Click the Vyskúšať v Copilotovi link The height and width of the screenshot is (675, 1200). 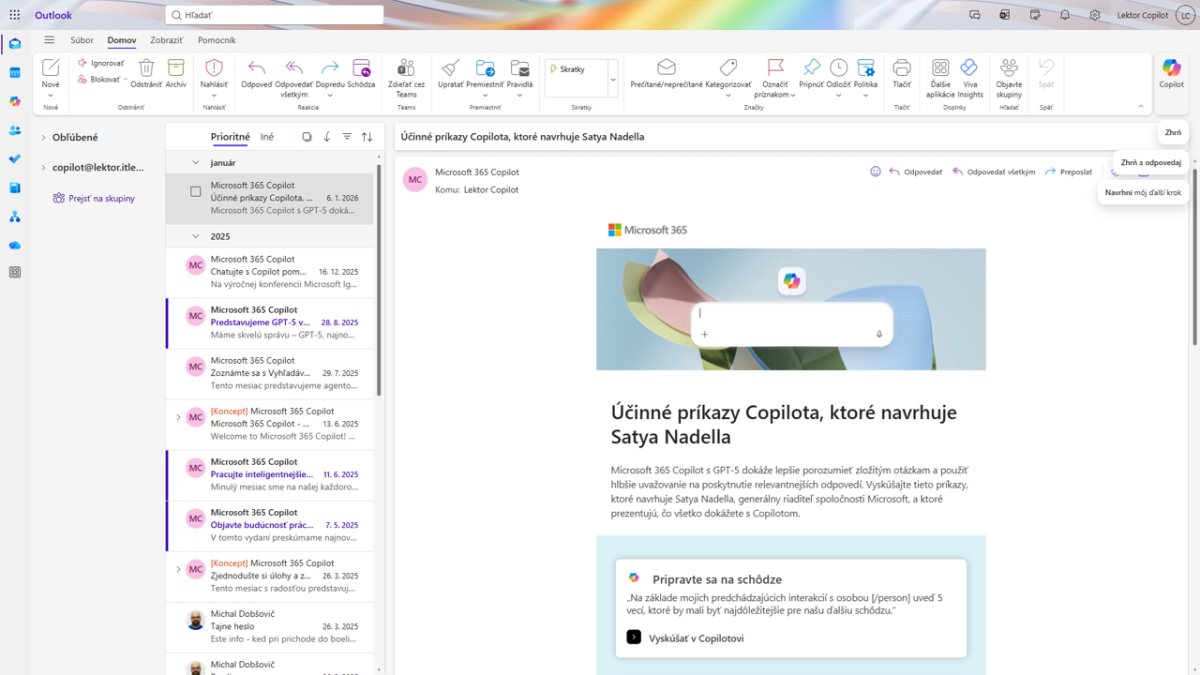(695, 638)
